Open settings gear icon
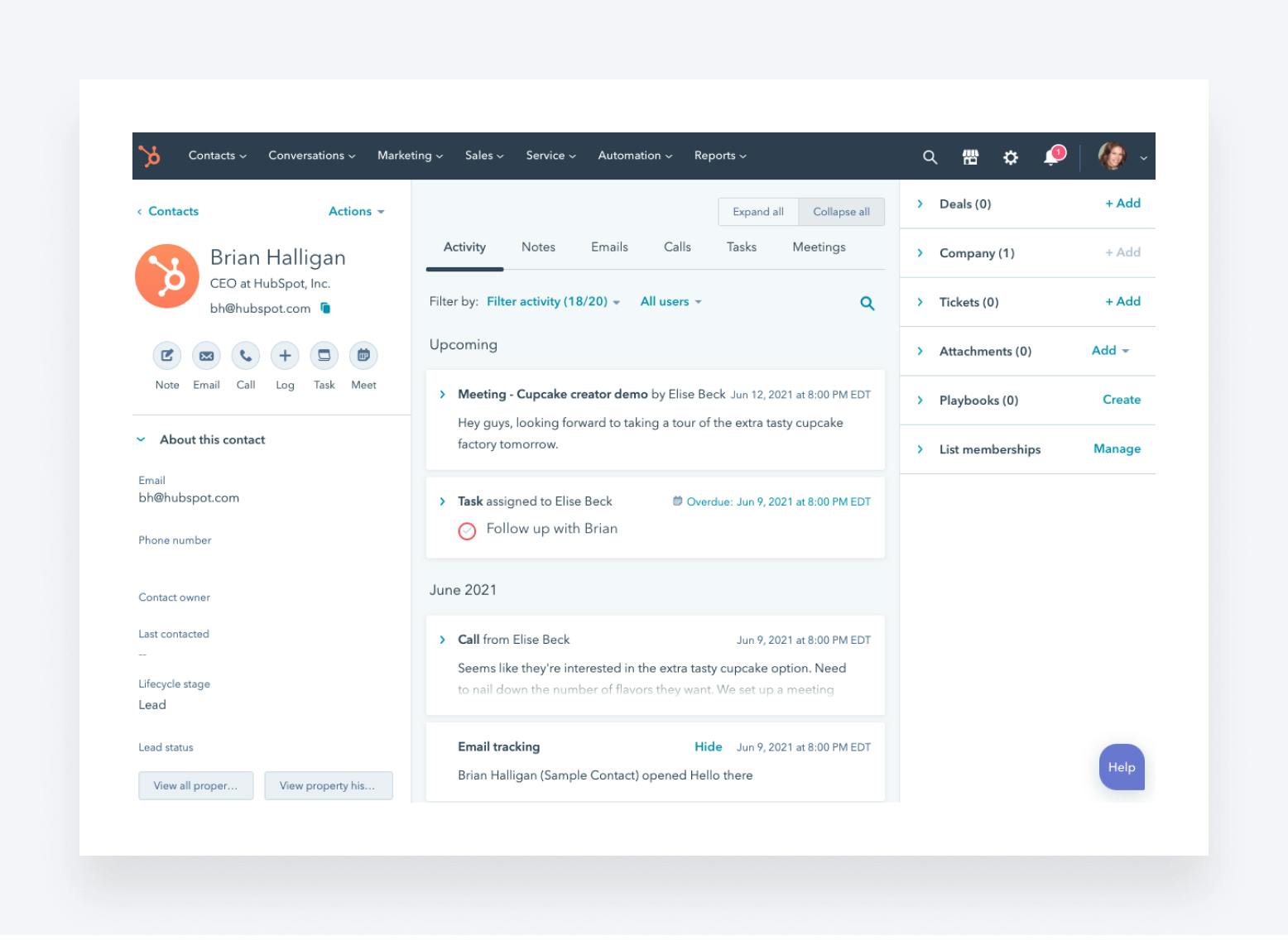The height and width of the screenshot is (945, 1288). [1011, 156]
